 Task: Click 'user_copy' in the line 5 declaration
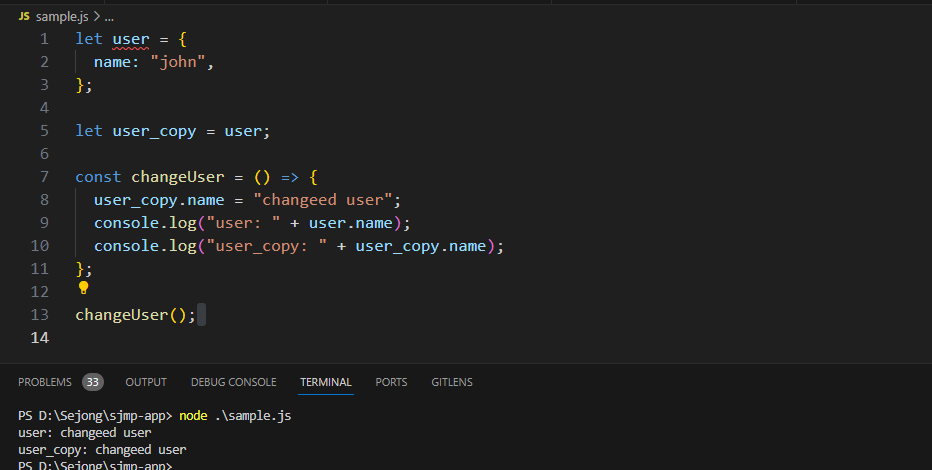pos(154,131)
